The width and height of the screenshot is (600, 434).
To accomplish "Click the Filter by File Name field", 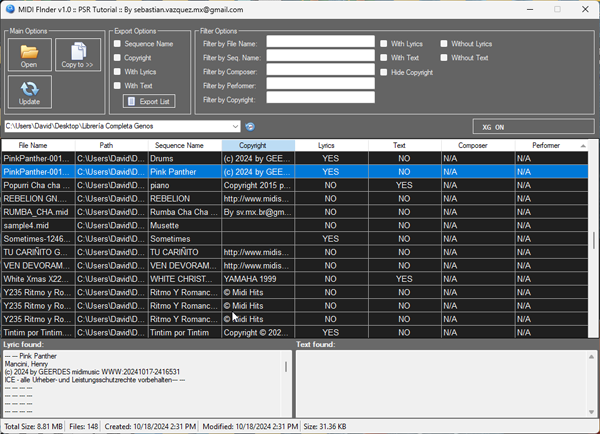I will [x=321, y=41].
